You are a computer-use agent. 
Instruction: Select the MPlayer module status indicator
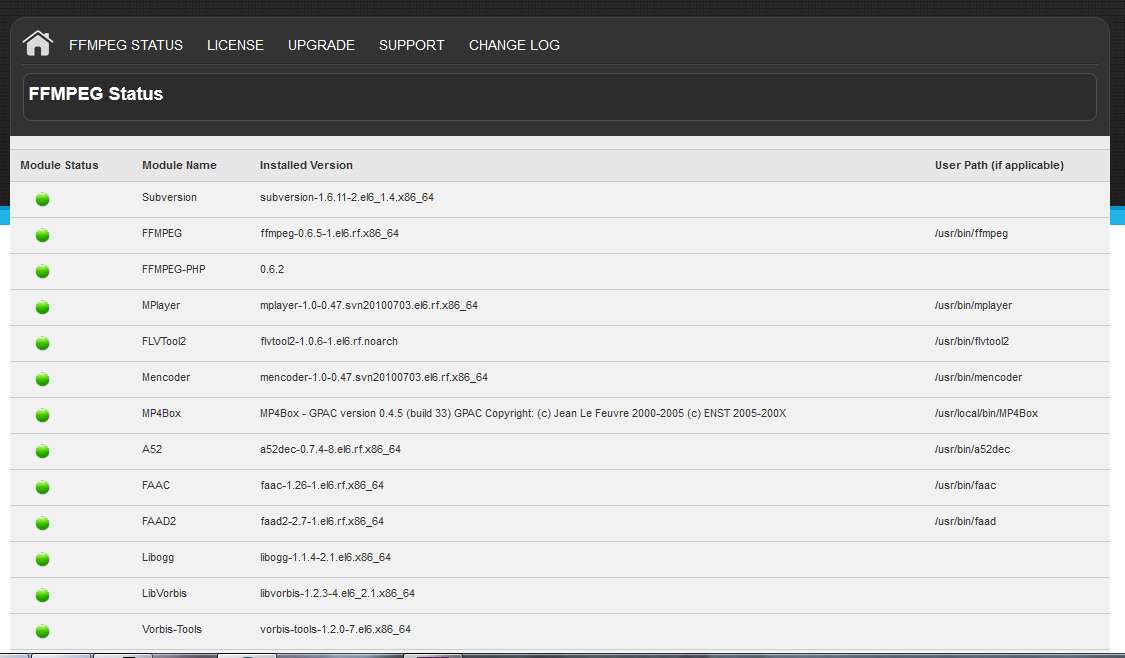(43, 307)
